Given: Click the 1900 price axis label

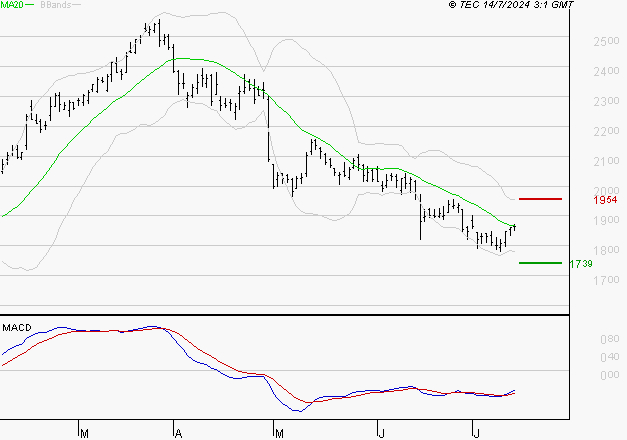Looking at the screenshot, I should click(x=606, y=220).
